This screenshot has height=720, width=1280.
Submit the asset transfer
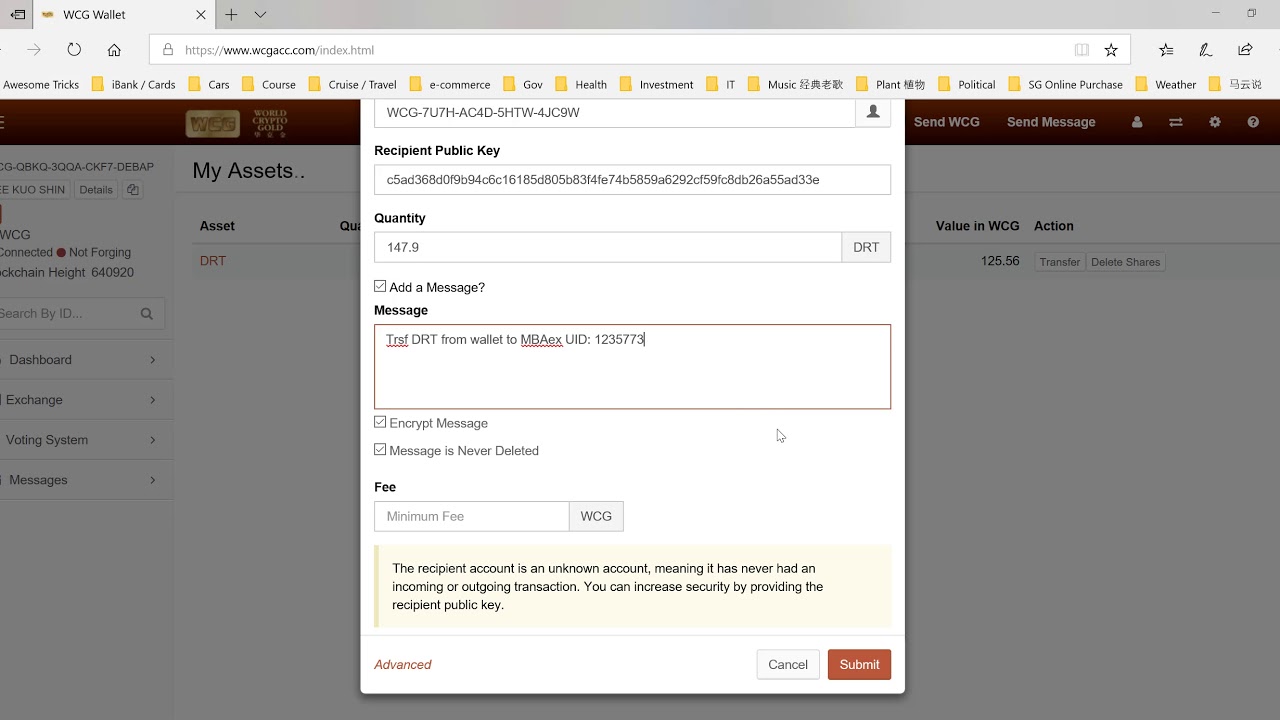point(859,665)
